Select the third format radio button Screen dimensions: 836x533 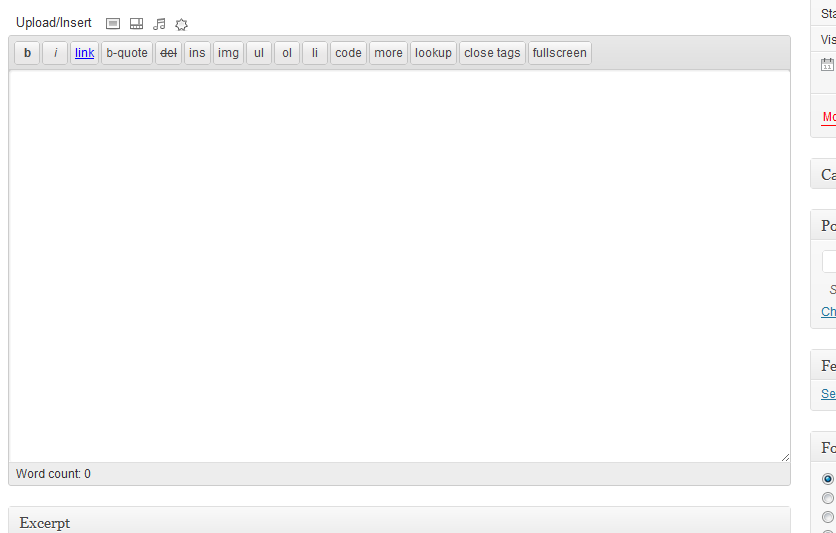[827, 517]
